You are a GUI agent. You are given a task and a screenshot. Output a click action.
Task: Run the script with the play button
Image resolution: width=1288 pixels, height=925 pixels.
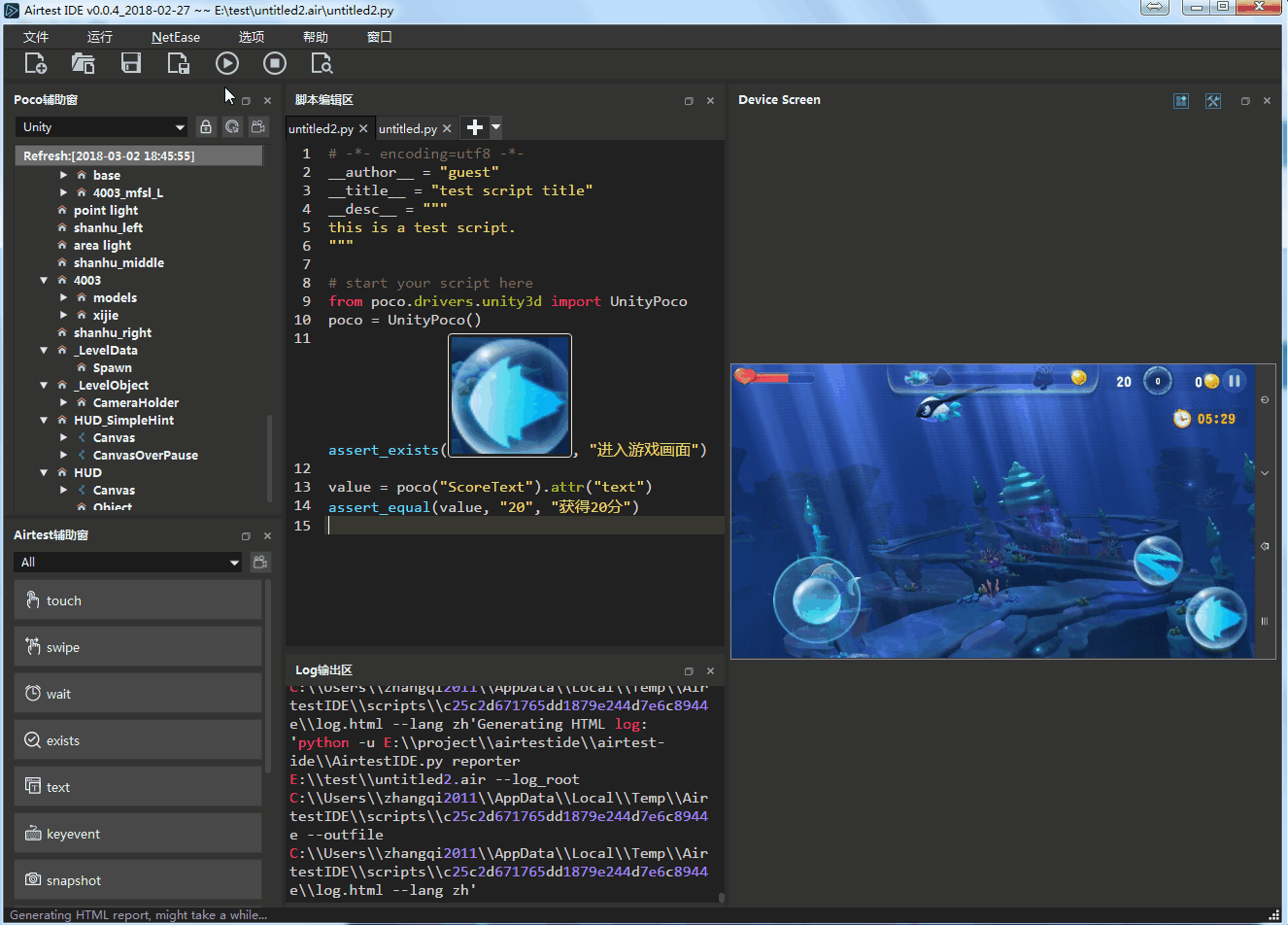point(226,64)
